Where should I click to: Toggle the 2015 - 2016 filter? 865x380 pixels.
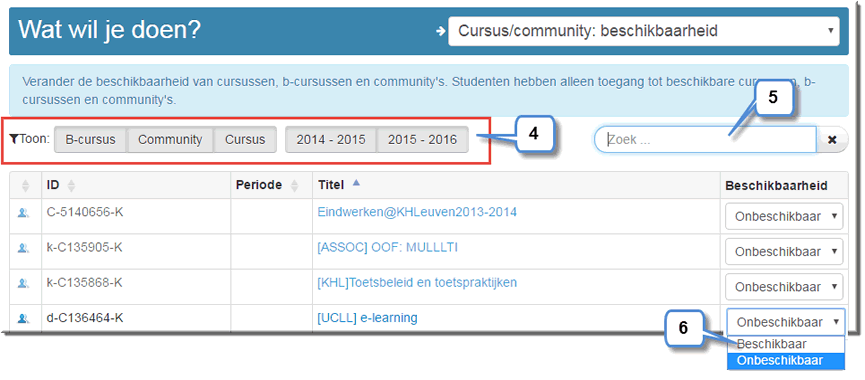(423, 140)
